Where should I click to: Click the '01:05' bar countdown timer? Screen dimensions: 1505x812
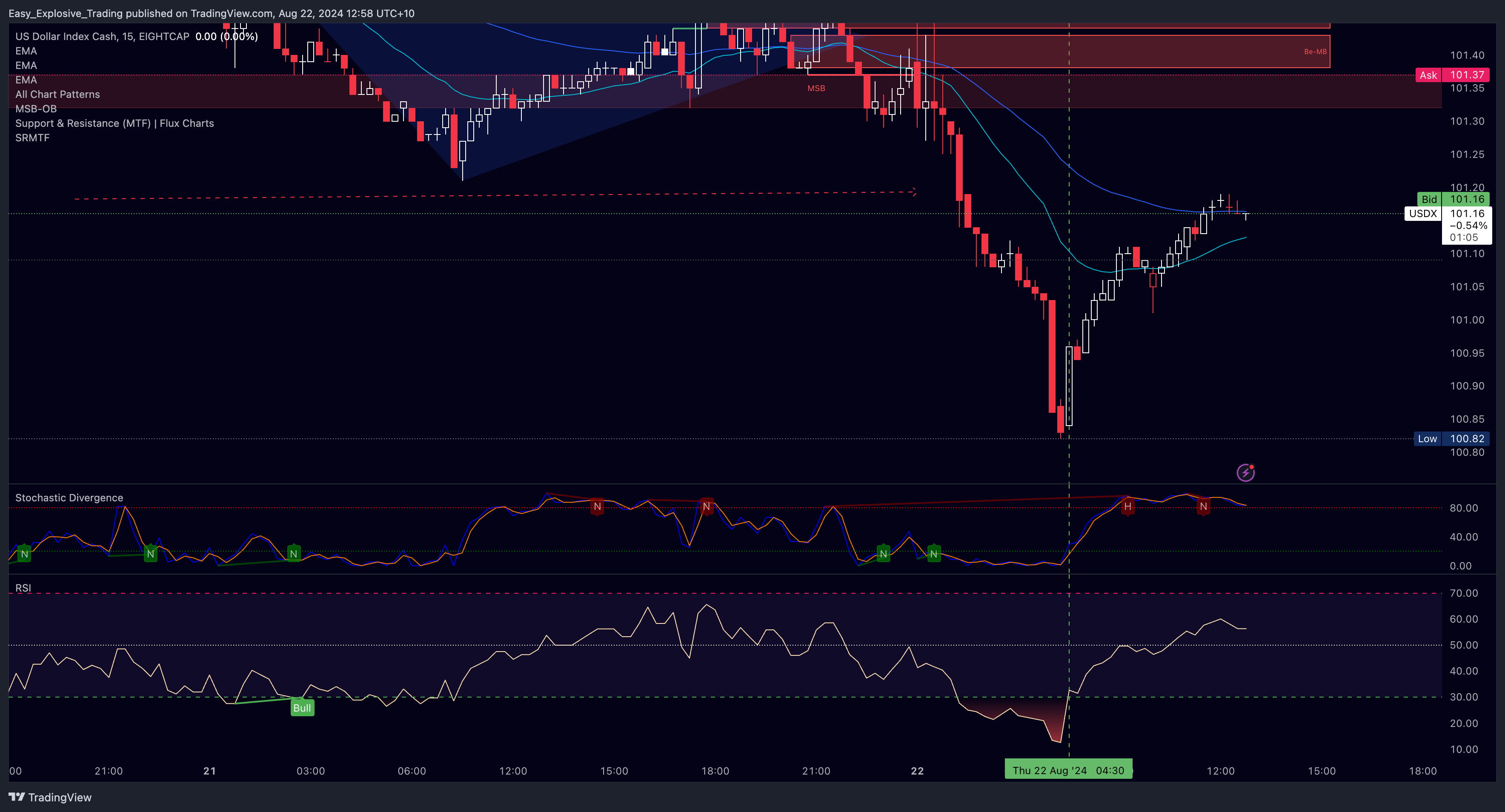(1464, 238)
